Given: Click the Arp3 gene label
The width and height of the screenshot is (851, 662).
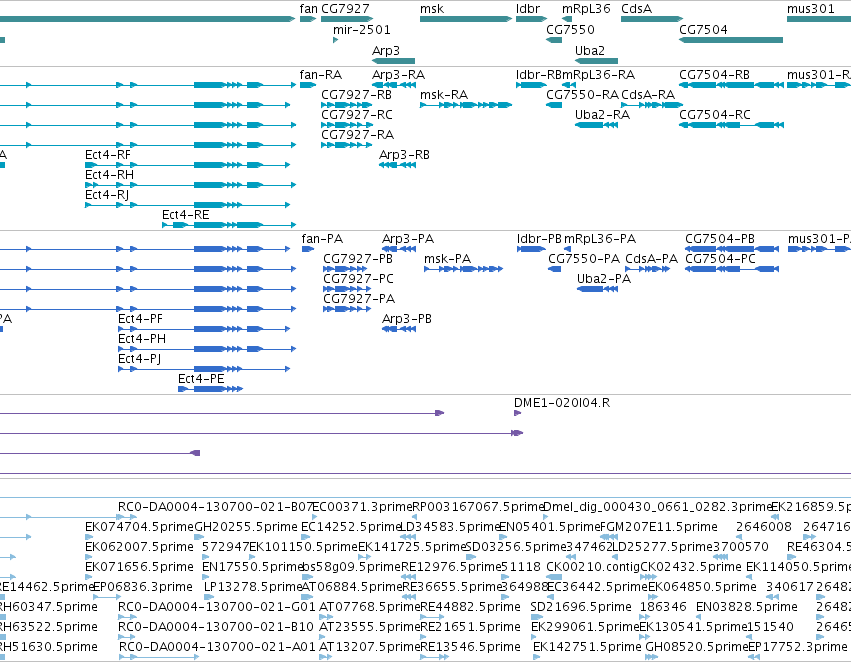Looking at the screenshot, I should click(x=386, y=50).
